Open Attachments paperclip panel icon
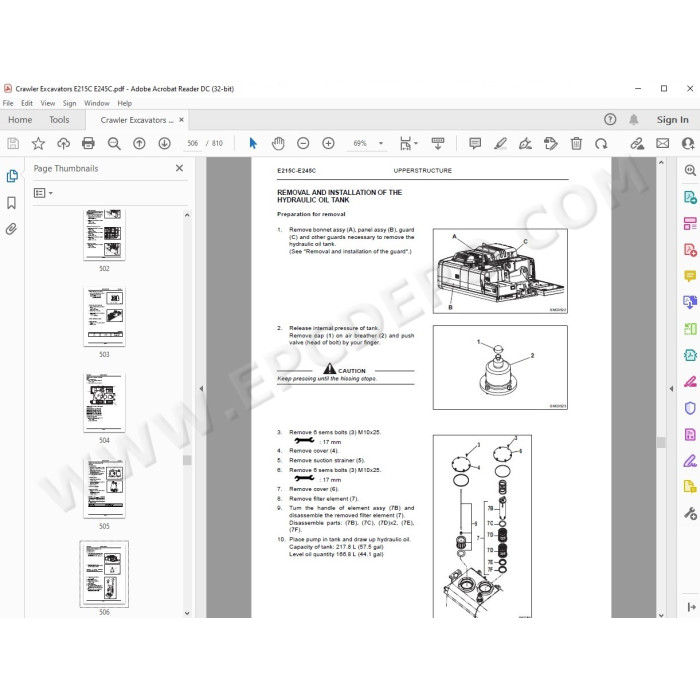The image size is (700, 700). coord(11,229)
